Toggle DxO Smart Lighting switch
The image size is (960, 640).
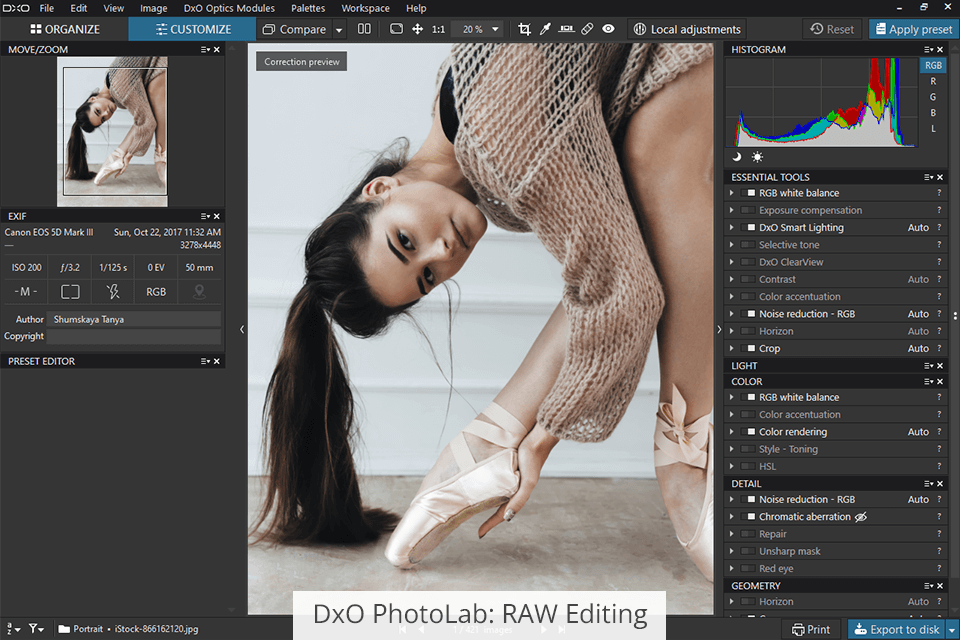pyautogui.click(x=748, y=227)
